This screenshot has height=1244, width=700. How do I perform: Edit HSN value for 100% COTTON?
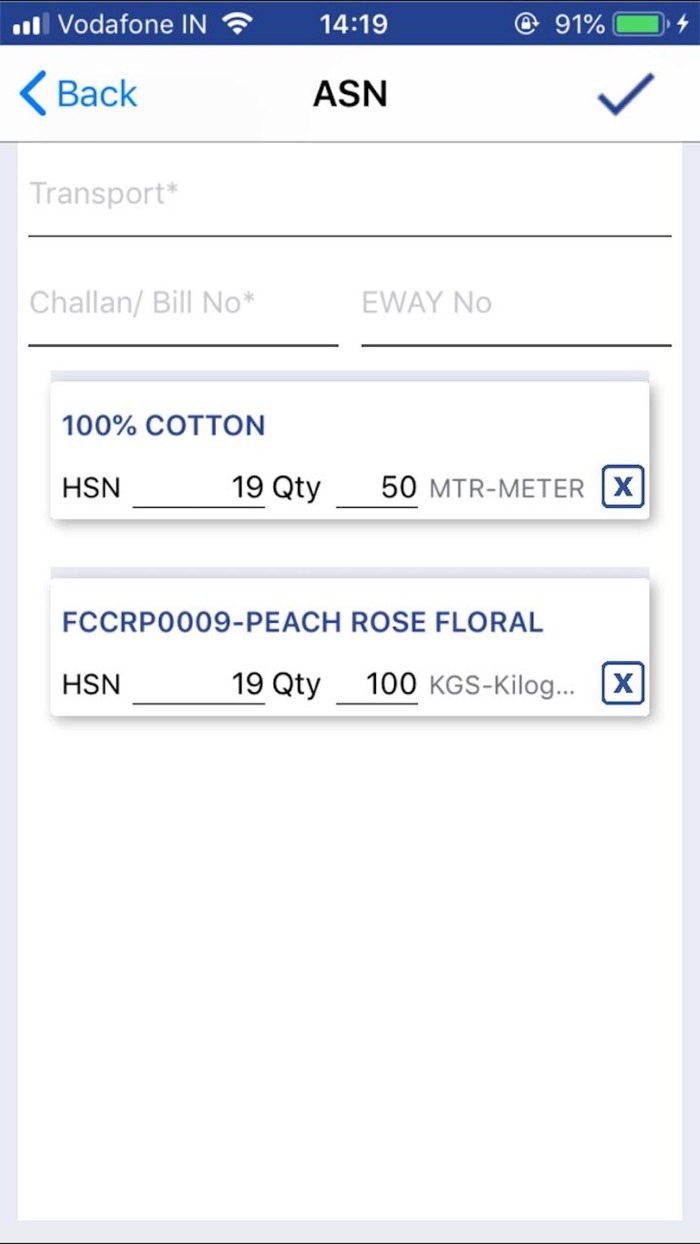(x=199, y=488)
